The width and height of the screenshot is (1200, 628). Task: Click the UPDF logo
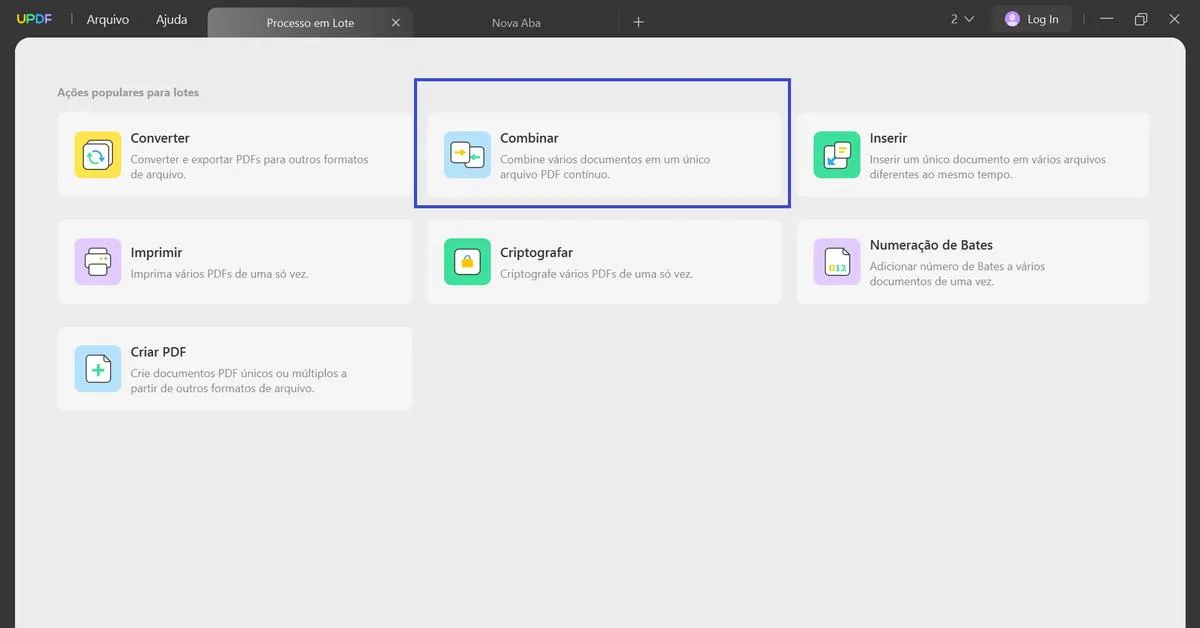click(x=34, y=19)
